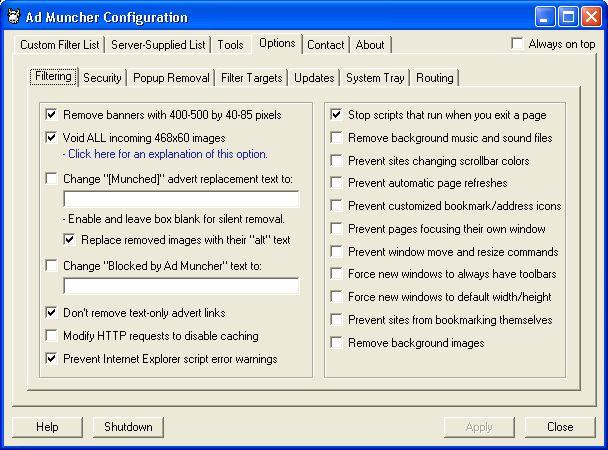Open the Popup Removal sub-tab

tap(171, 78)
